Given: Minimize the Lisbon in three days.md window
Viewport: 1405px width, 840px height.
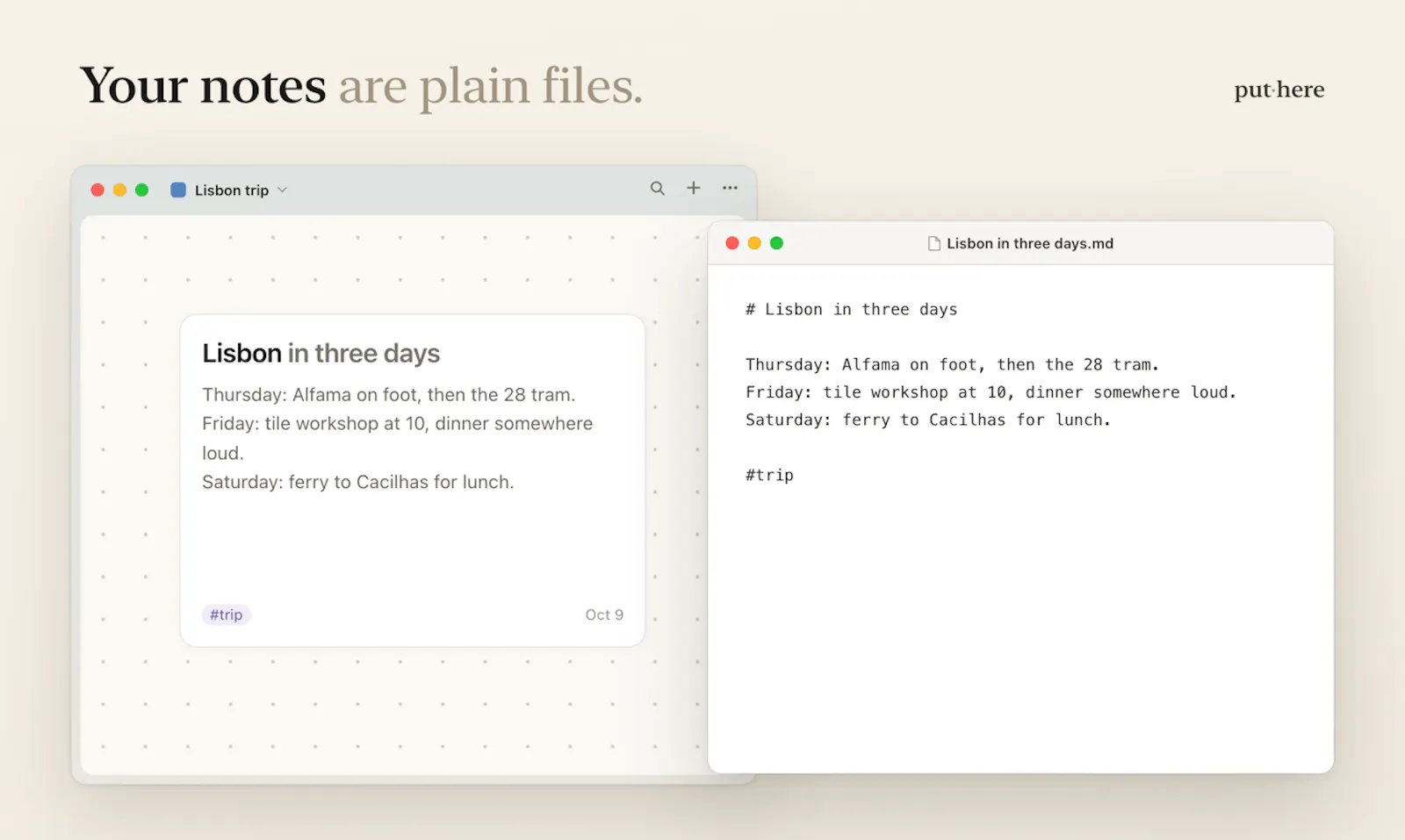Looking at the screenshot, I should (x=754, y=243).
